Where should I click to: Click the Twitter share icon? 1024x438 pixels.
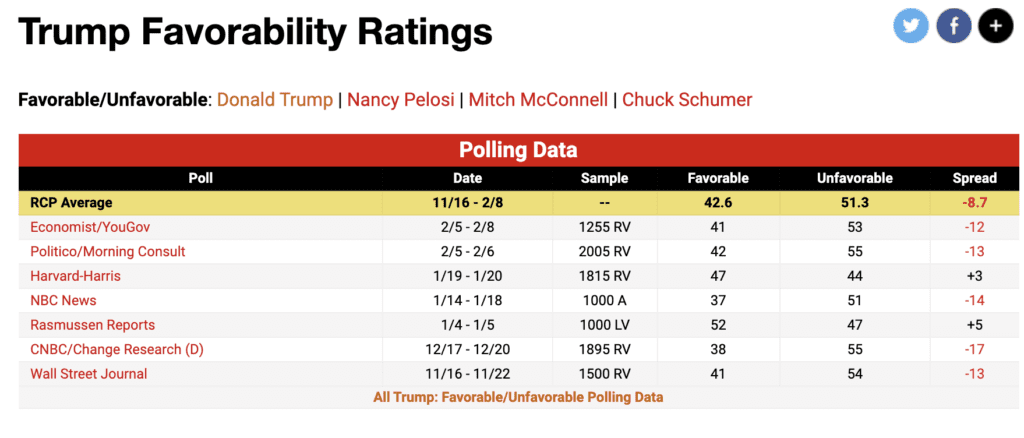911,26
